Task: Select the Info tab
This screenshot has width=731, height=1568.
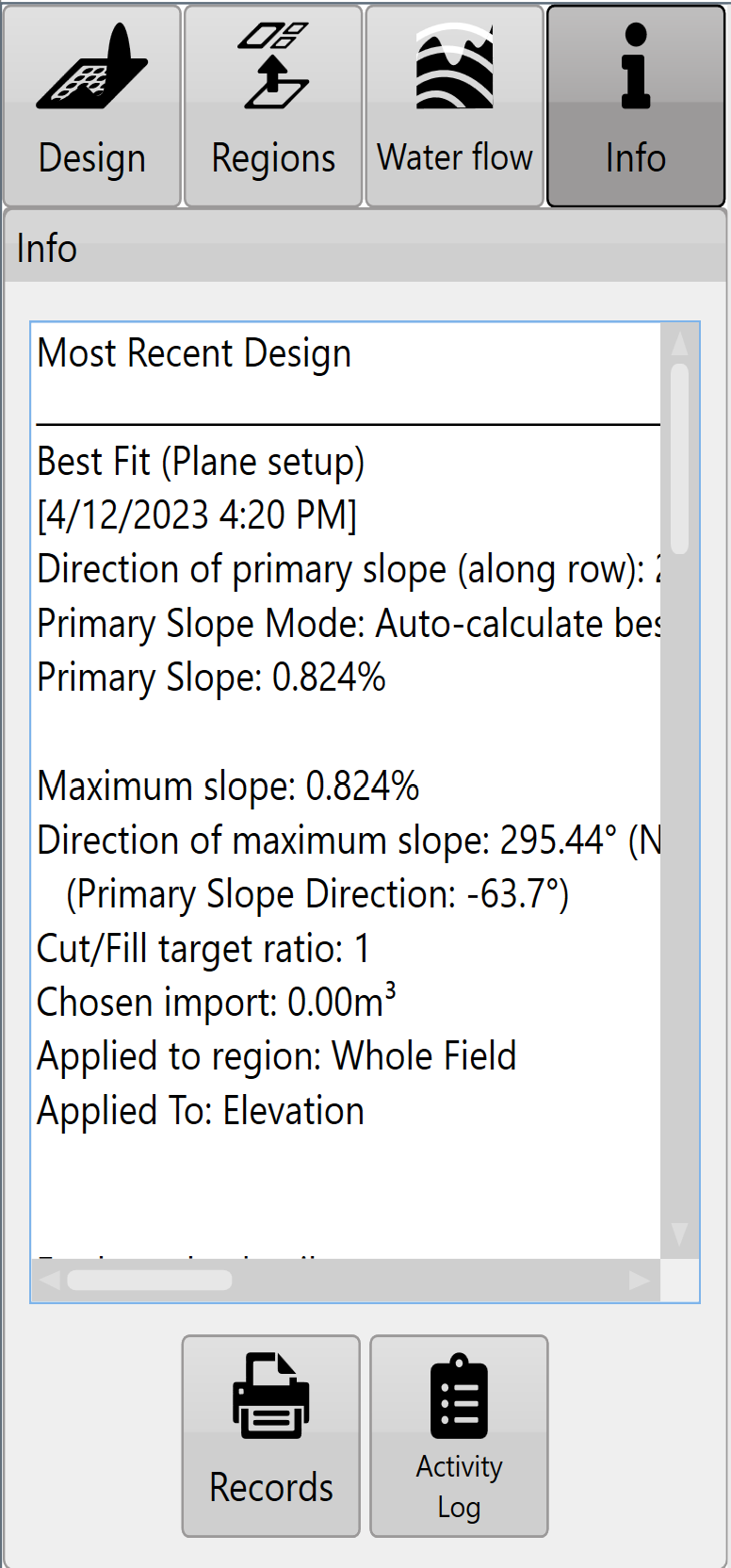Action: point(636,106)
